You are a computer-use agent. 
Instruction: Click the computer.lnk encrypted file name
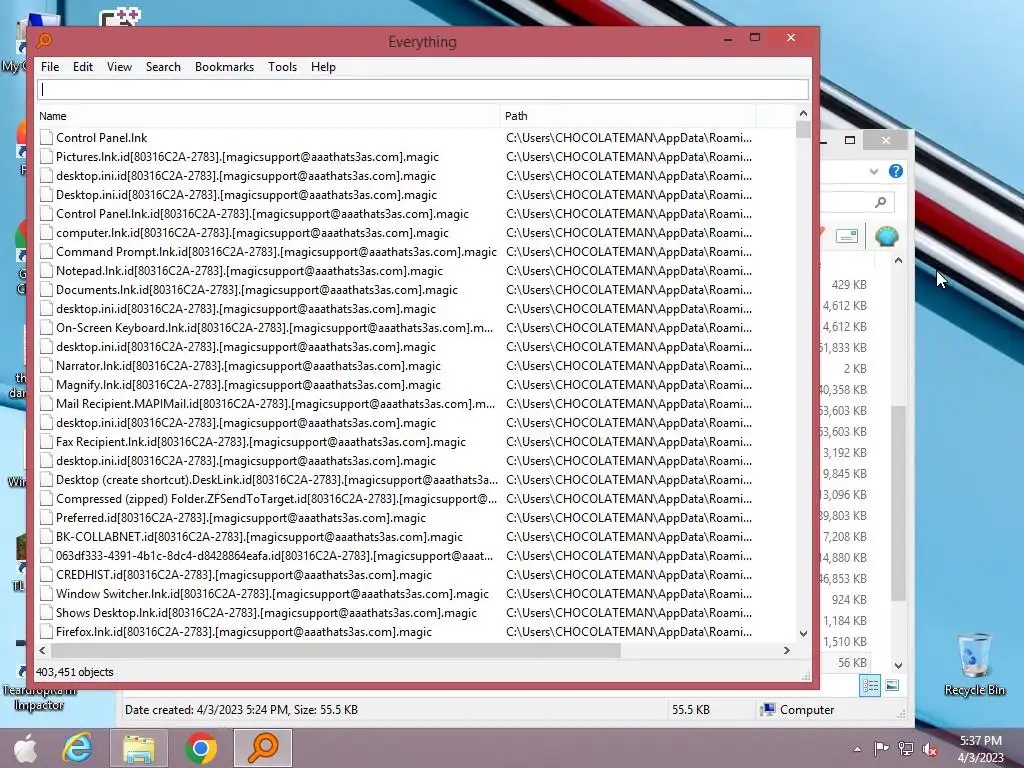252,232
